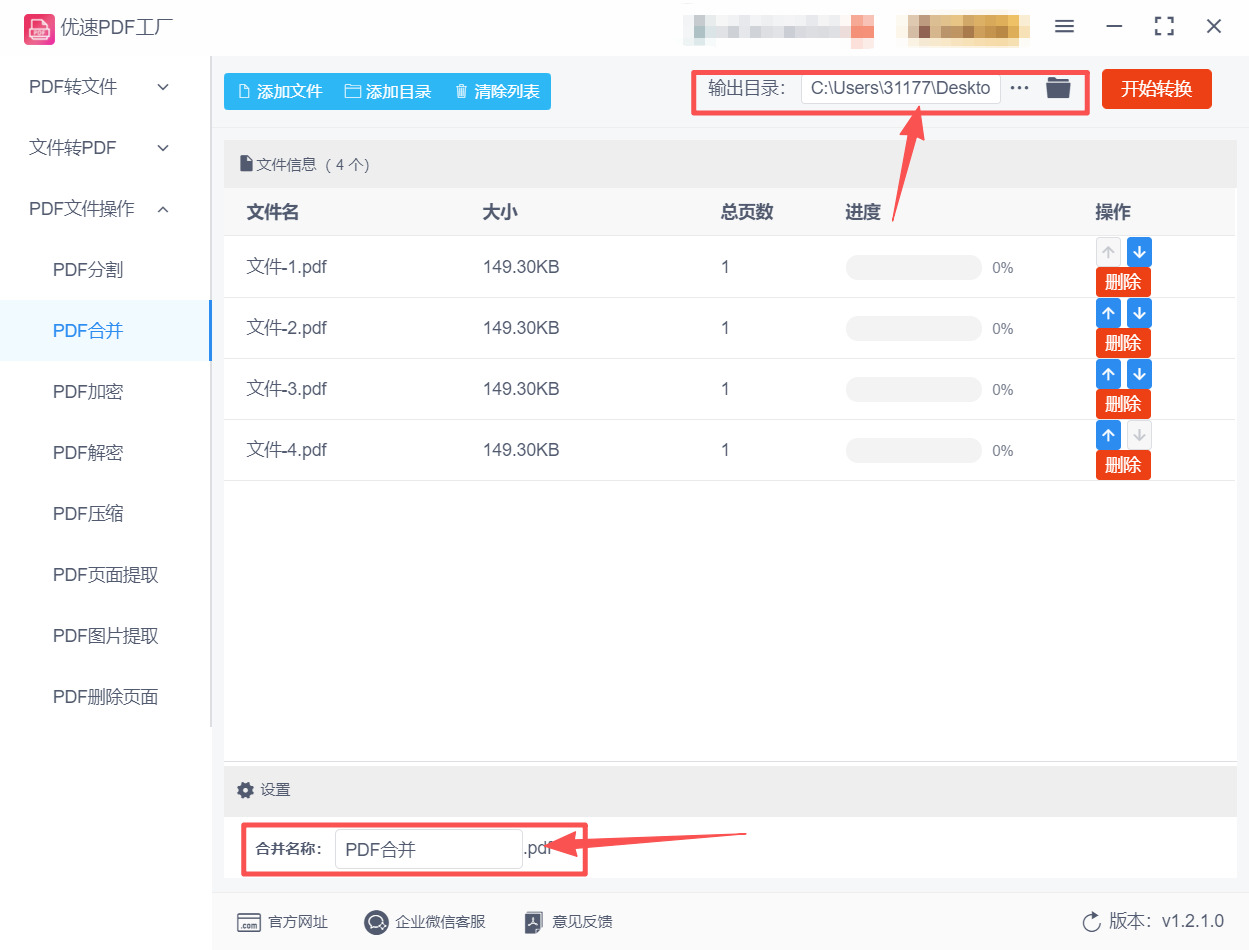1249x950 pixels.
Task: Click the 大小 column header
Action: coord(500,212)
